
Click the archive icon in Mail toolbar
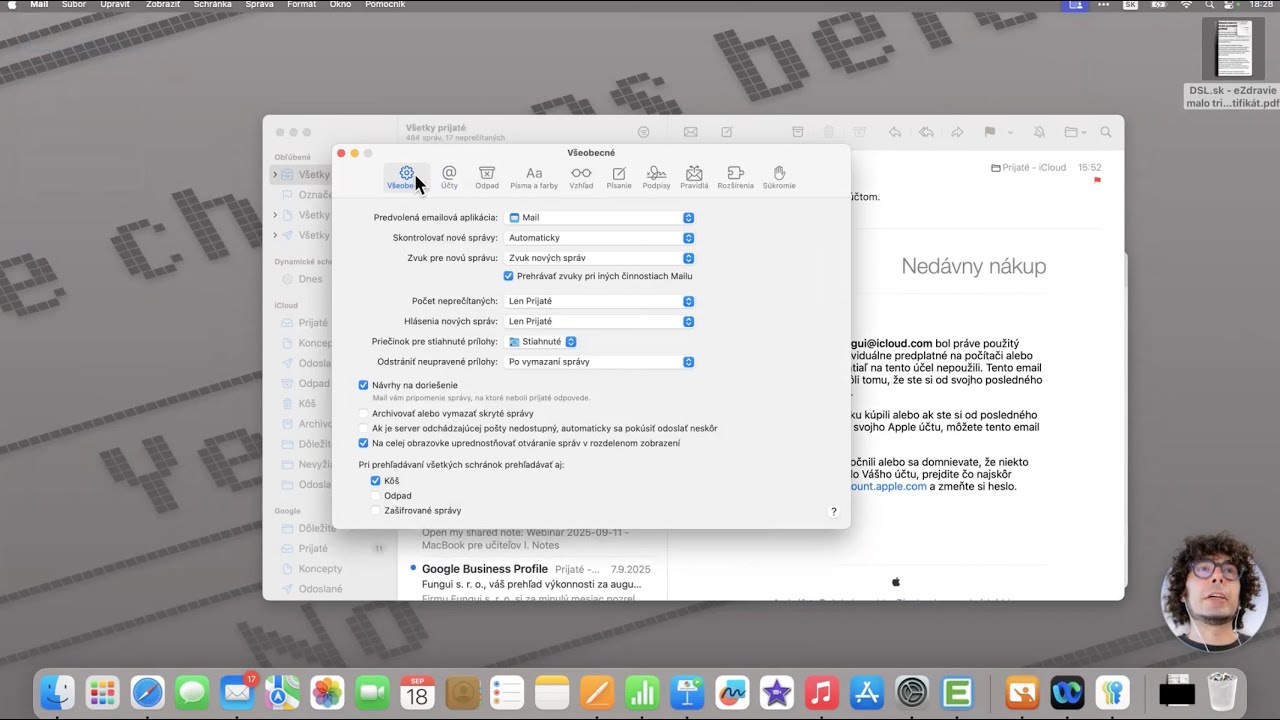(x=797, y=132)
